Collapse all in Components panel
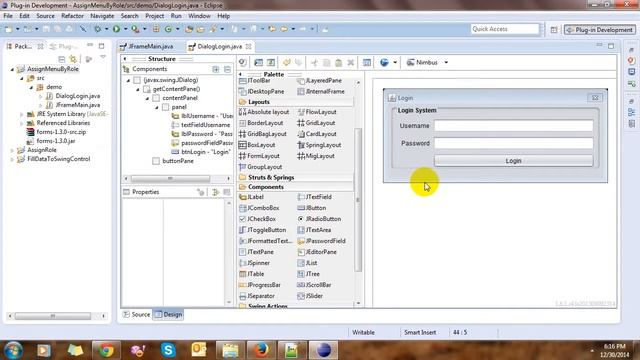 click(227, 69)
